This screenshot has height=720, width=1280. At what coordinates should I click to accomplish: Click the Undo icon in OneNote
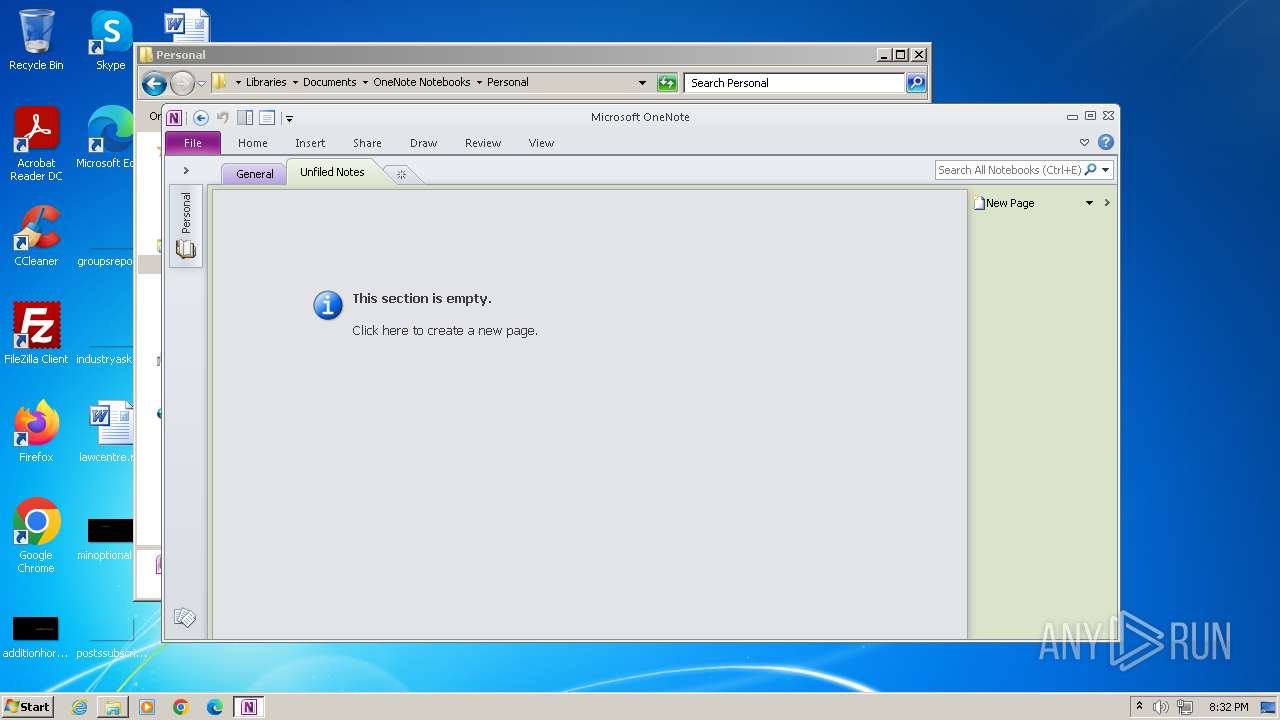tap(223, 118)
